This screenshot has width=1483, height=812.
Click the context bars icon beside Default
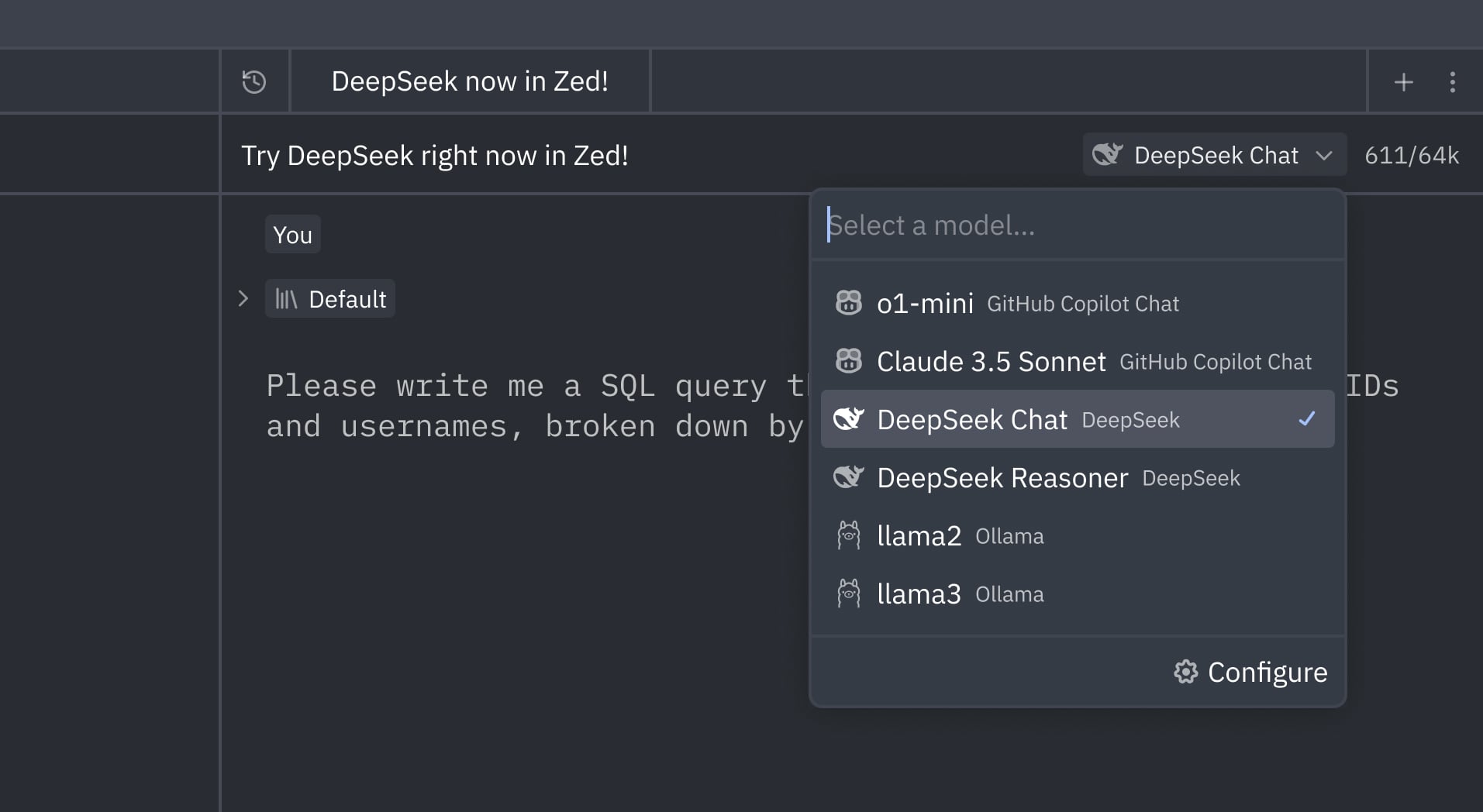(287, 298)
